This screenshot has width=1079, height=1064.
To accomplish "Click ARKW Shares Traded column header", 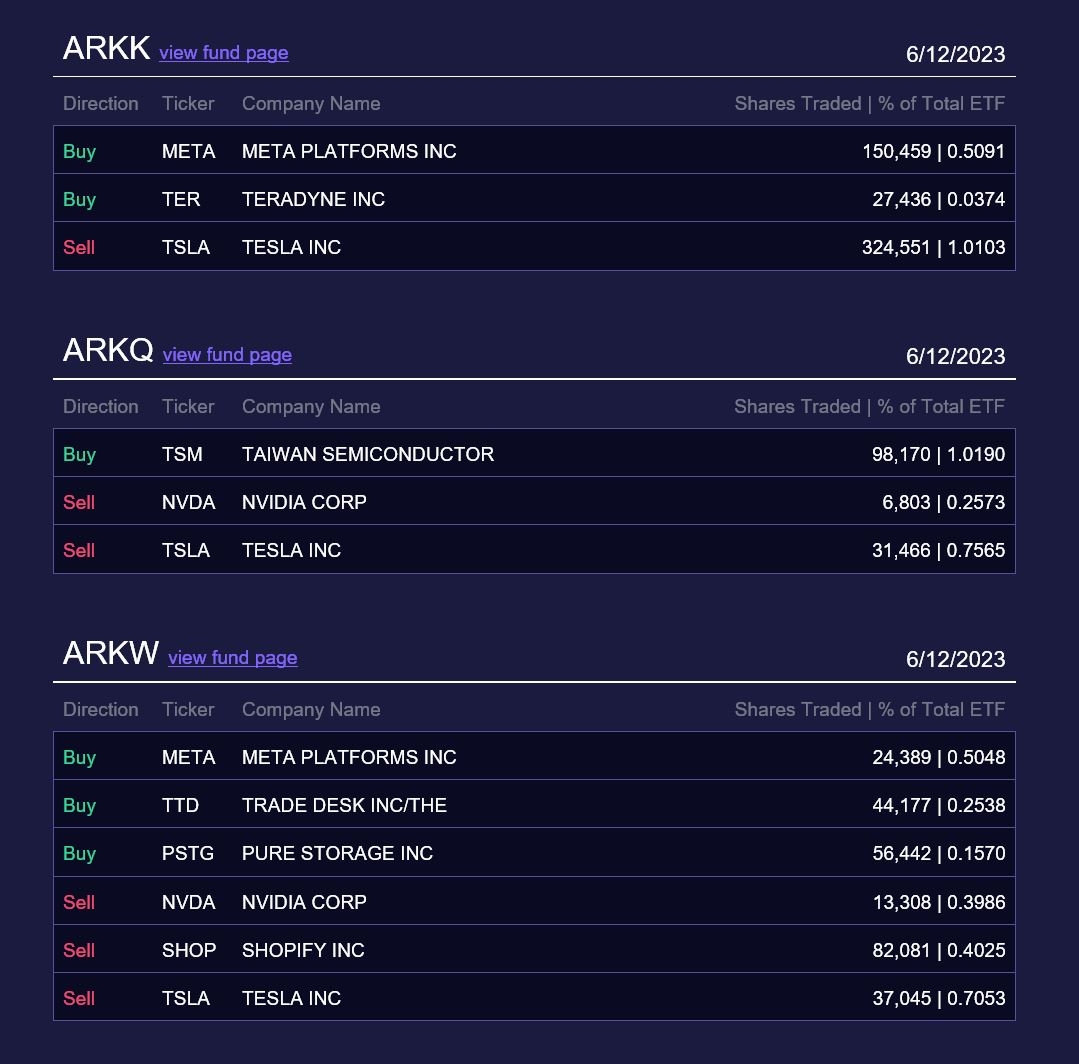I will pyautogui.click(x=870, y=710).
